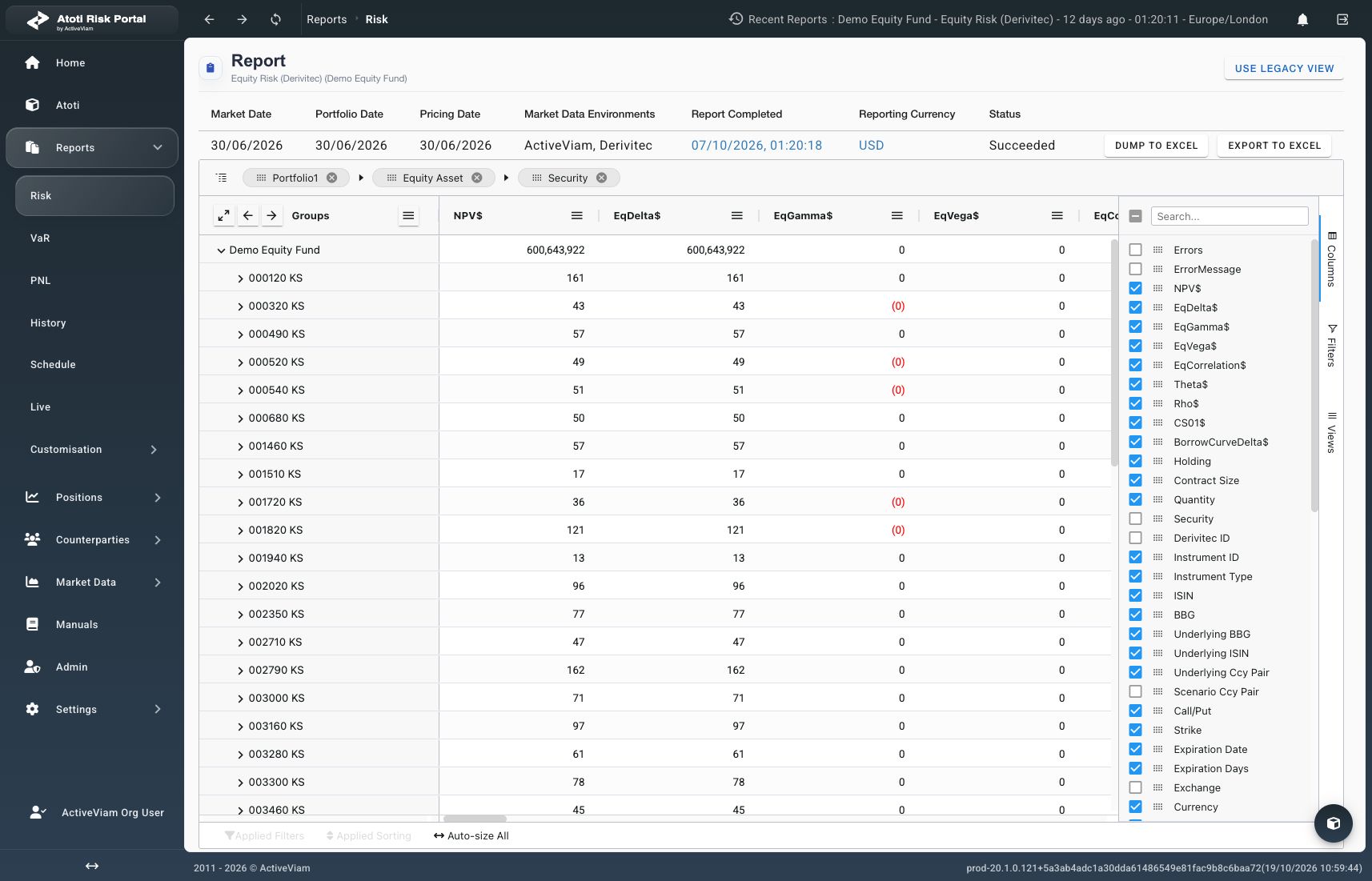Click the USE LEGACY VIEW button

coord(1284,68)
